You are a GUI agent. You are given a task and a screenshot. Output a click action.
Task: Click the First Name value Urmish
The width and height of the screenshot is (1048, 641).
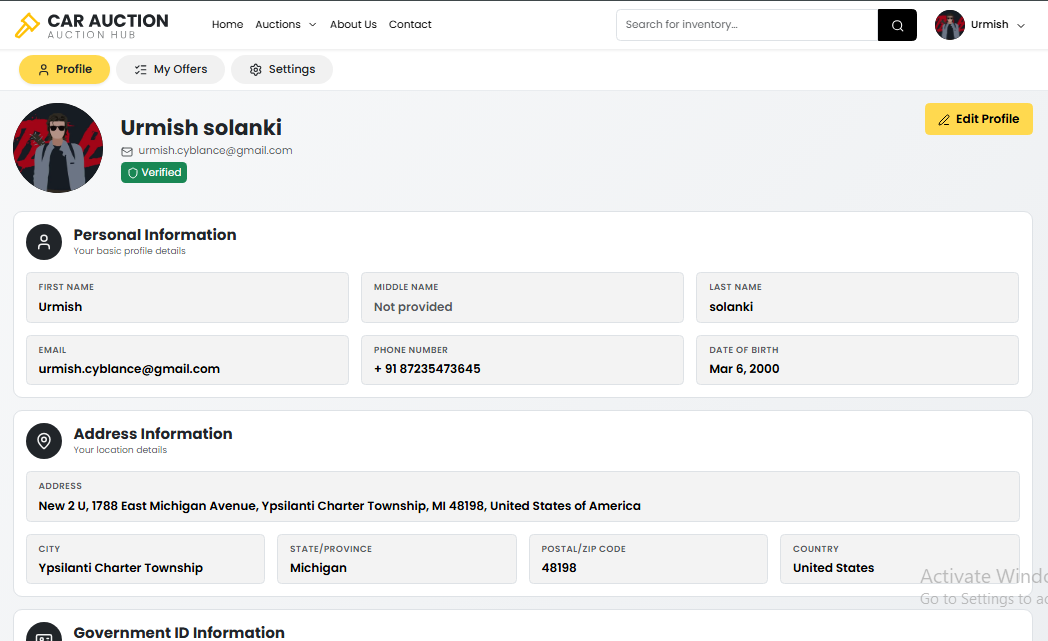pos(60,307)
